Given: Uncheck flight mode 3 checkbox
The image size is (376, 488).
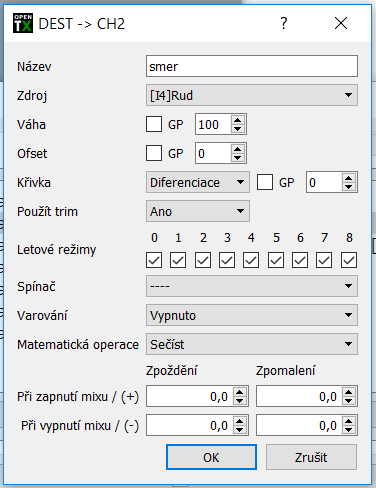Looking at the screenshot, I should (227, 260).
